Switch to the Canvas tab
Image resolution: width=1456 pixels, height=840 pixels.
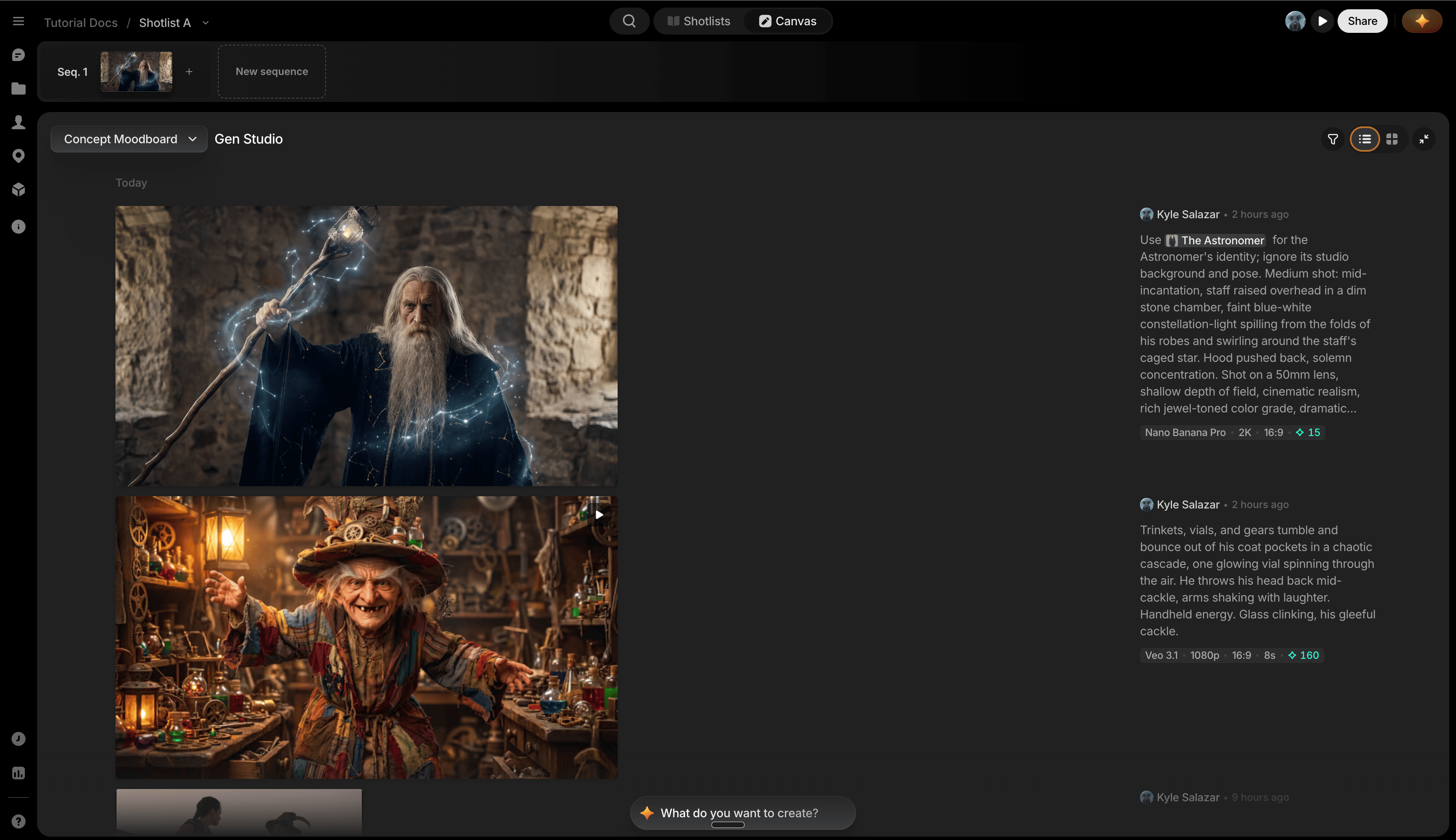point(787,21)
